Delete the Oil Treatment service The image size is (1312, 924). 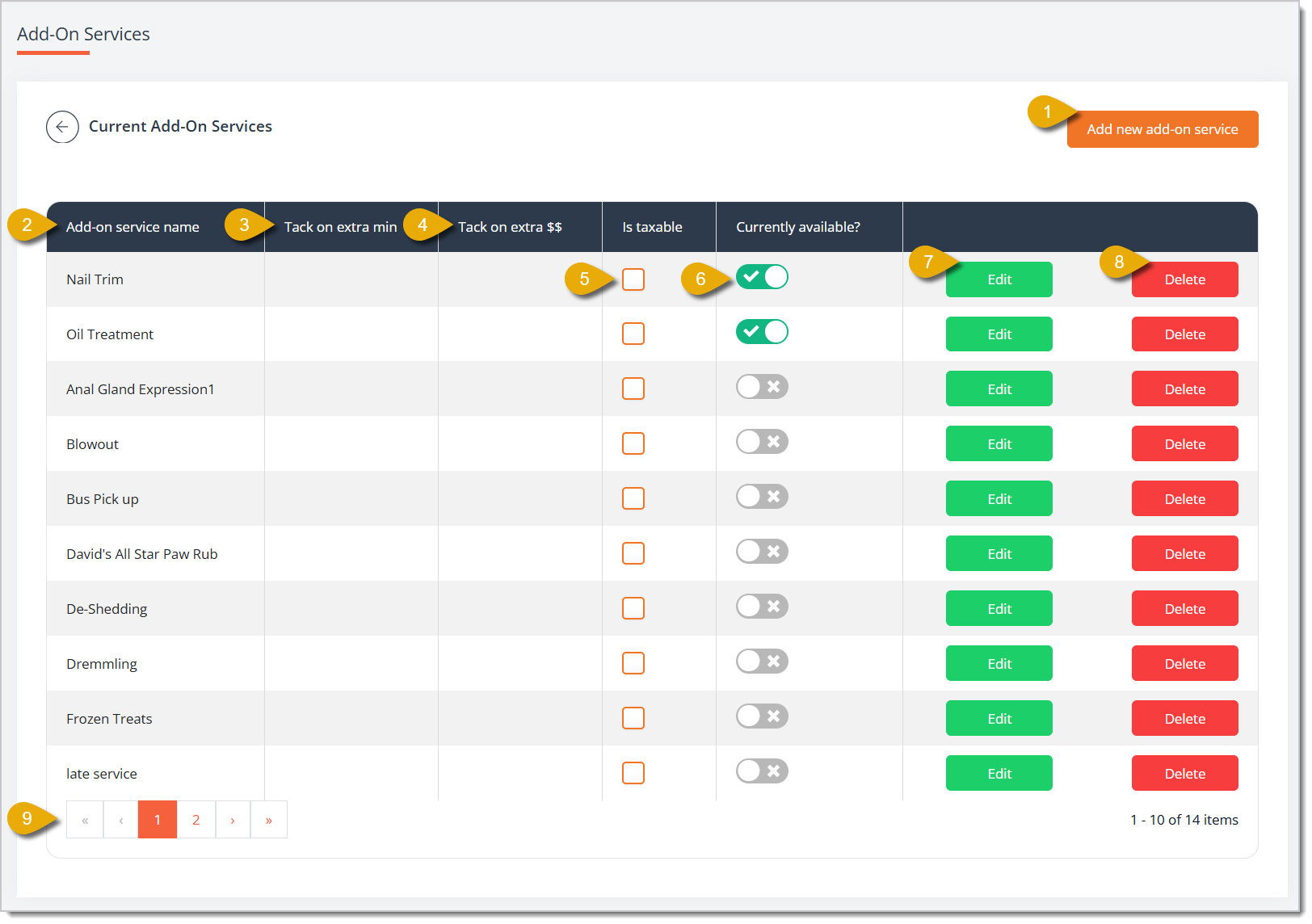coord(1185,334)
